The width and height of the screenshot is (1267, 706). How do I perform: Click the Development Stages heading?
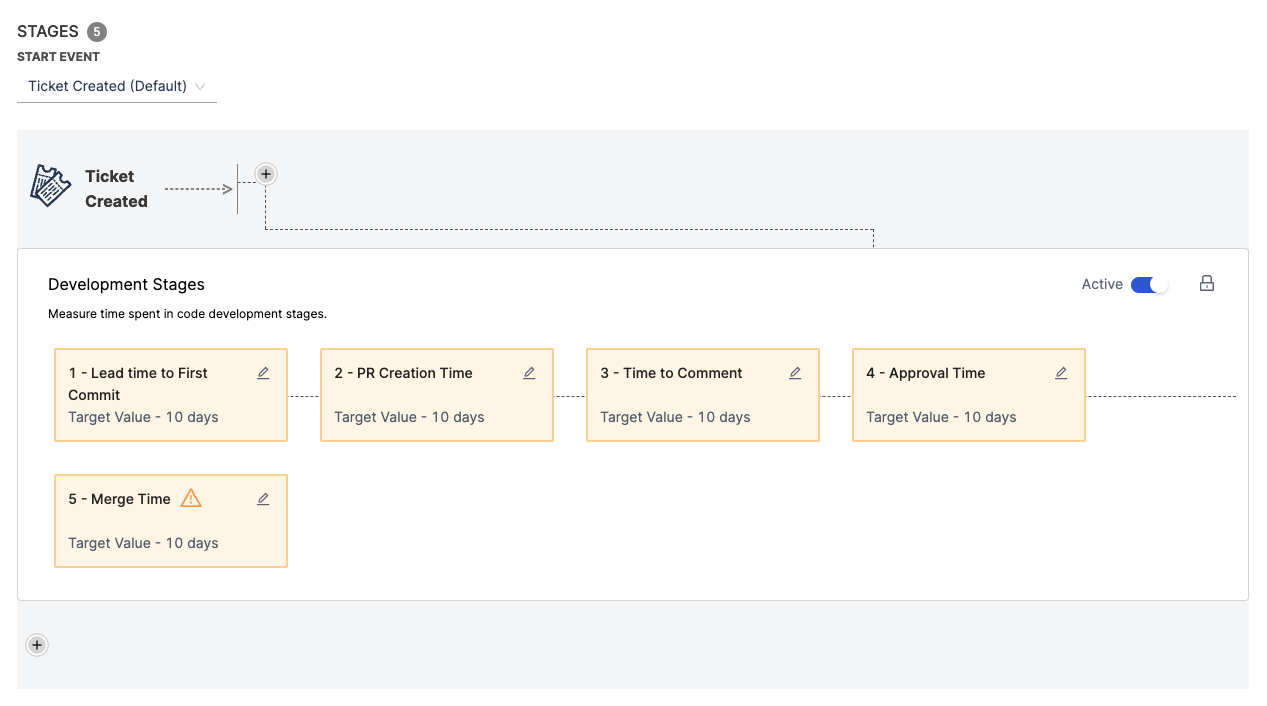(126, 285)
